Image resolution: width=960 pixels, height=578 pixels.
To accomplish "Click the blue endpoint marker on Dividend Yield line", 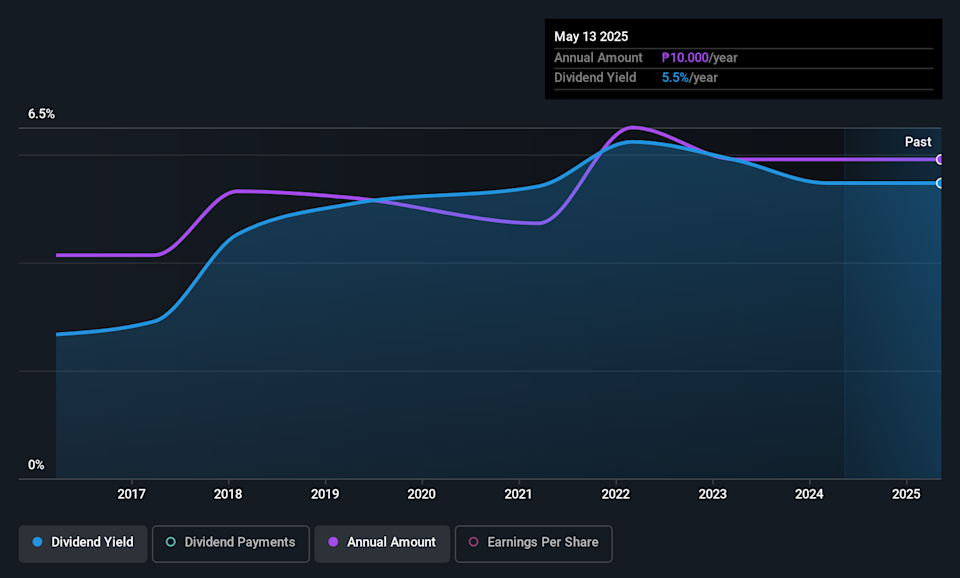I will click(x=939, y=183).
